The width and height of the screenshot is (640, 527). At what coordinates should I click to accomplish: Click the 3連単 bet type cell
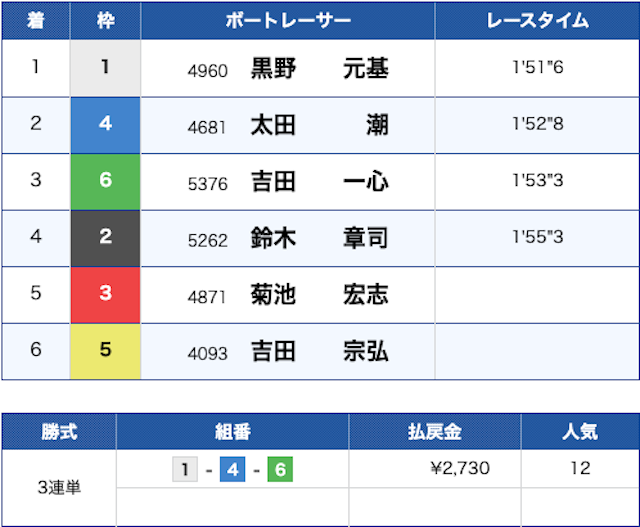(x=58, y=488)
